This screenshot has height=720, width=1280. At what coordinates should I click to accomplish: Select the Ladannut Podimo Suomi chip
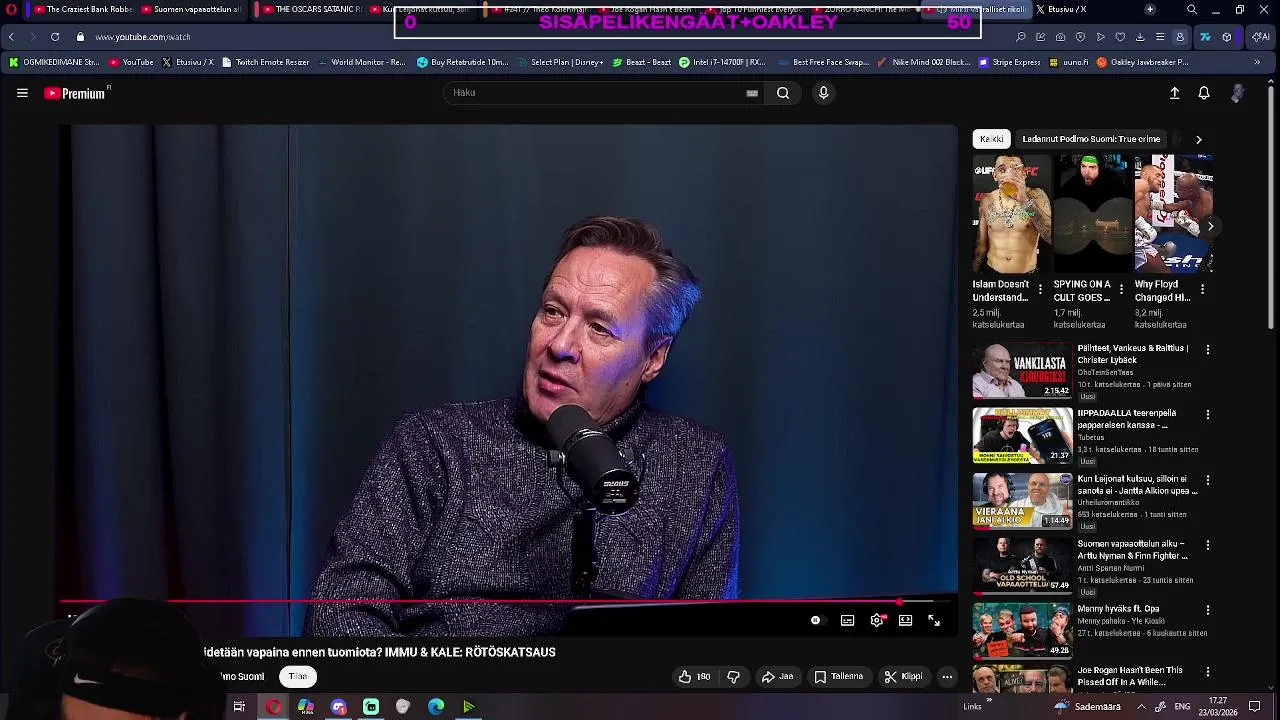click(1091, 139)
